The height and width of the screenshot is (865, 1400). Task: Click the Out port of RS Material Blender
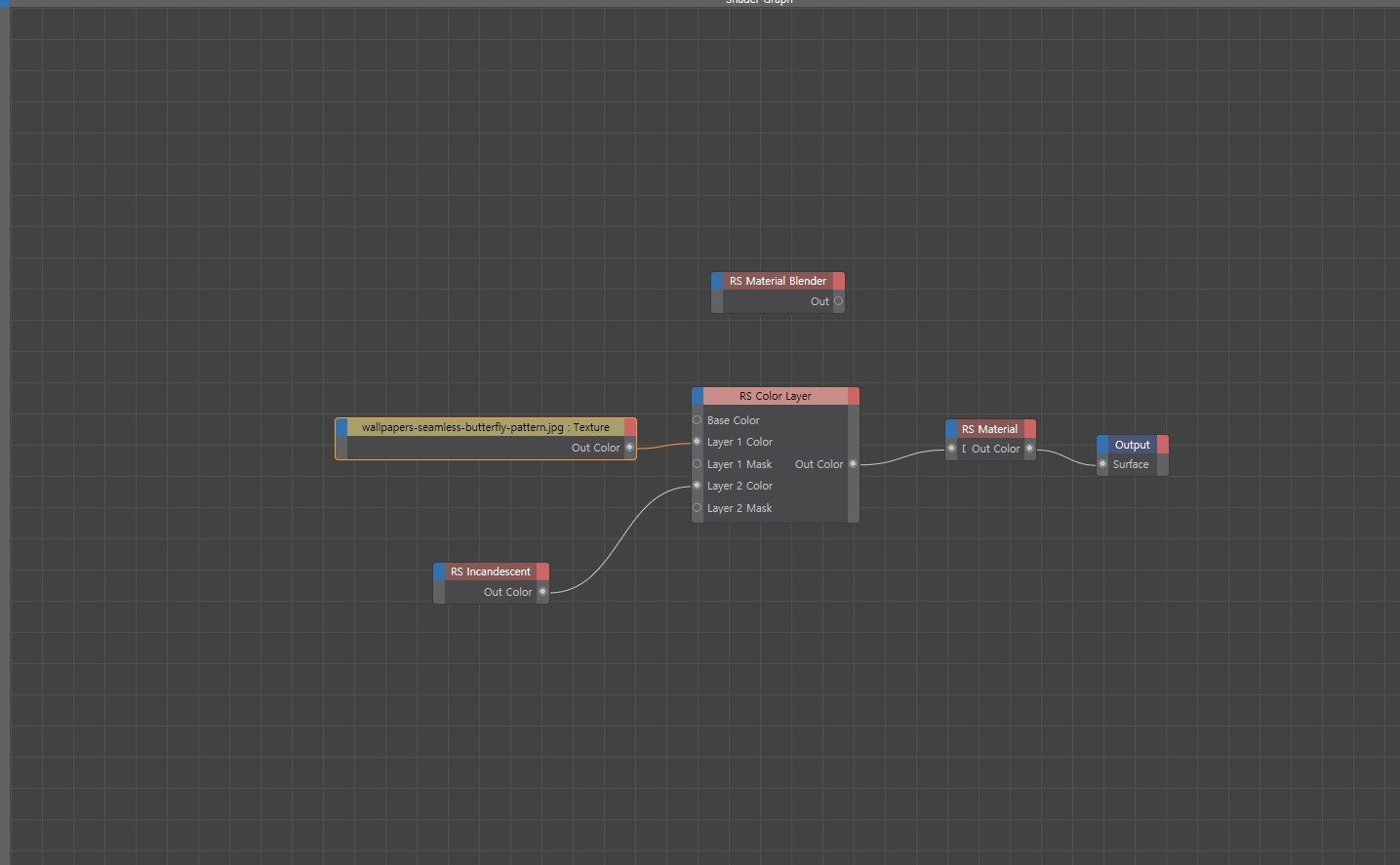point(838,301)
